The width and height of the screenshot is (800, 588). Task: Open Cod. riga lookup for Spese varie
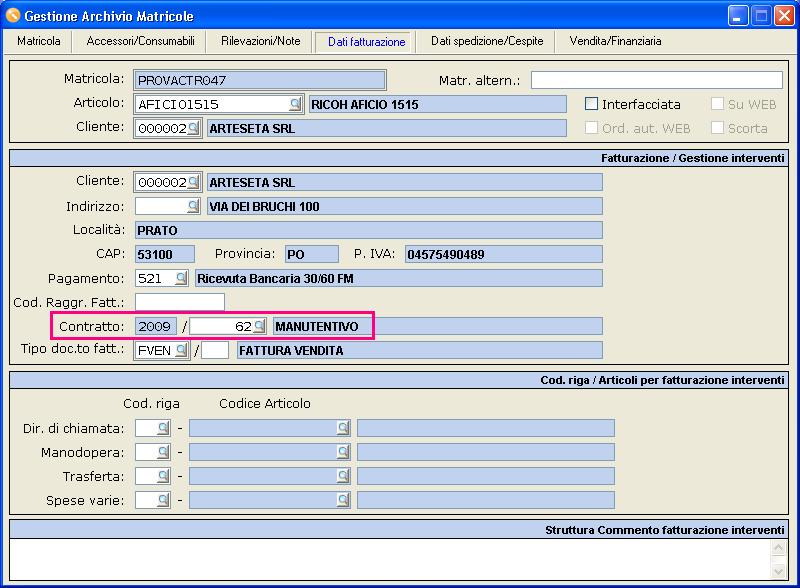coord(163,500)
